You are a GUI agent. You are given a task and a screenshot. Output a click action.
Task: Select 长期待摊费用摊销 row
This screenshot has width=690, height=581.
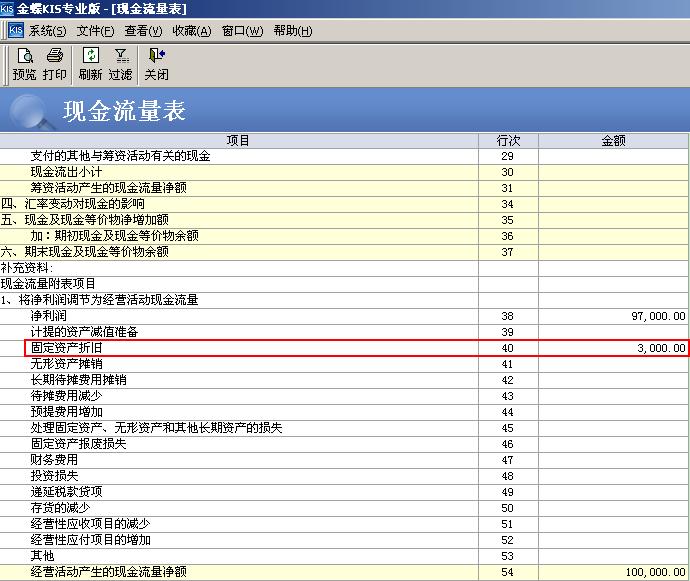(344, 380)
